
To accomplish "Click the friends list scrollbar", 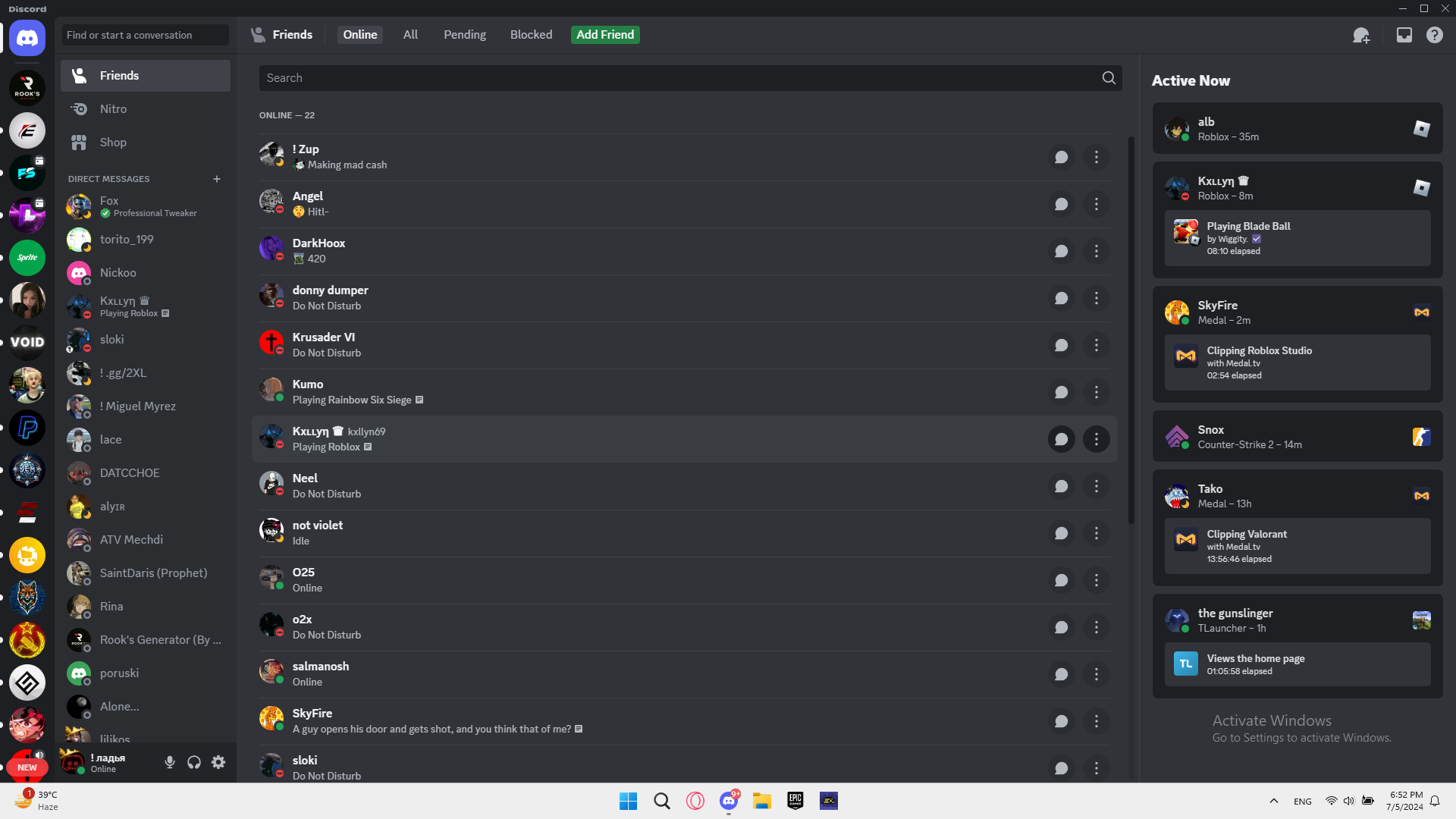I will click(1131, 330).
